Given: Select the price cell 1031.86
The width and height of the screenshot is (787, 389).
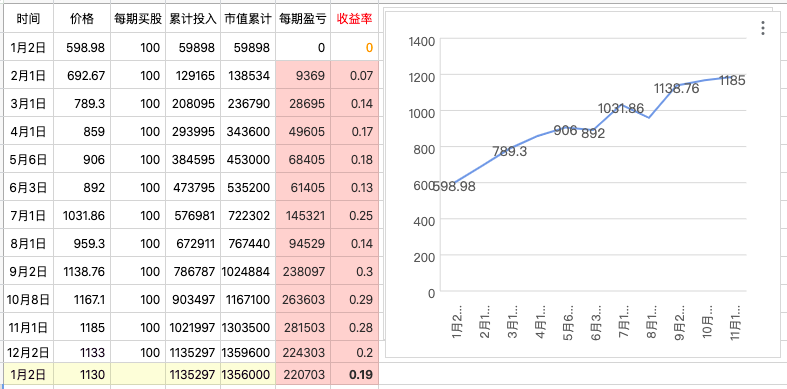Looking at the screenshot, I should (82, 216).
